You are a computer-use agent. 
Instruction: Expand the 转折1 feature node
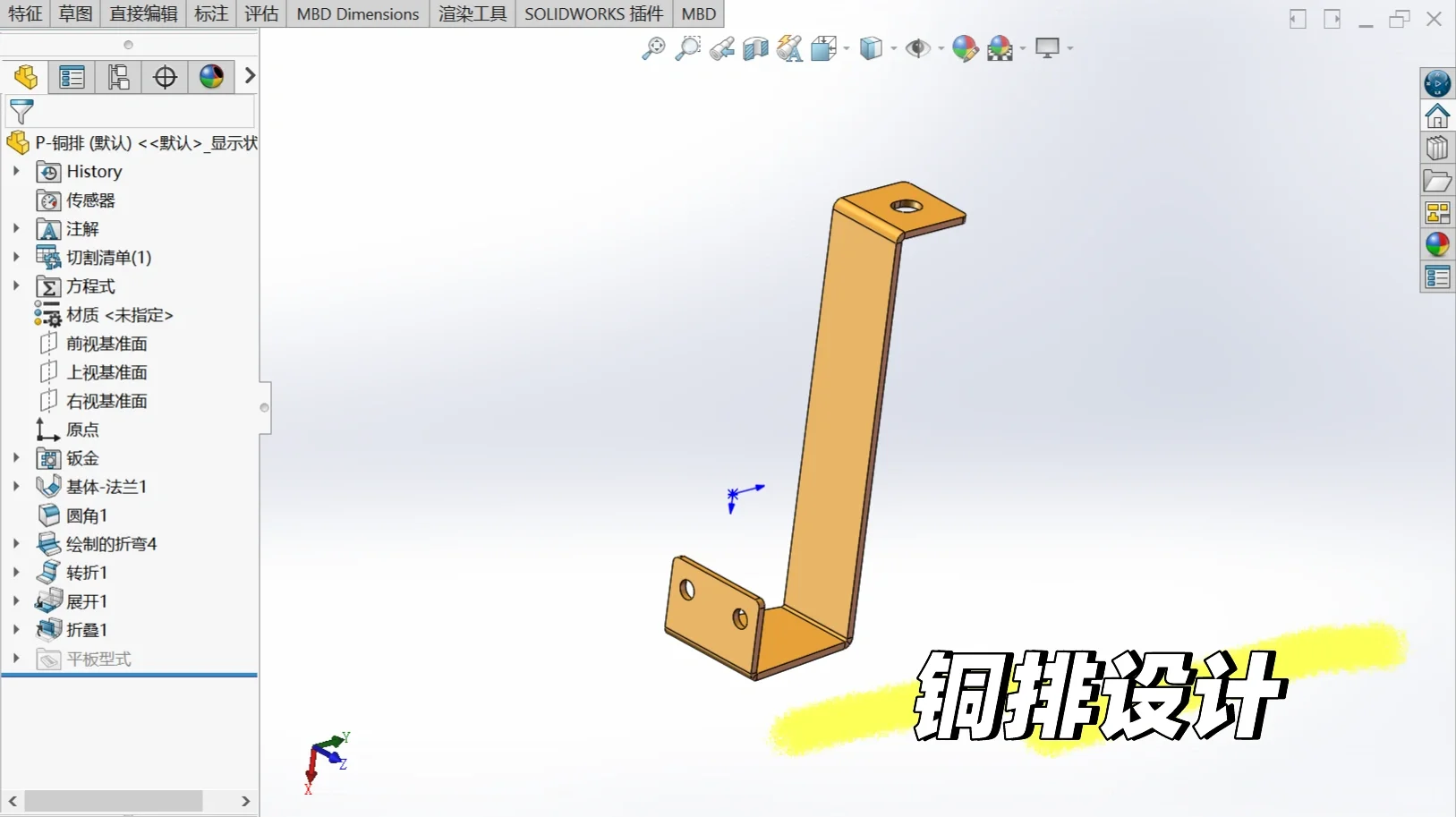point(16,572)
